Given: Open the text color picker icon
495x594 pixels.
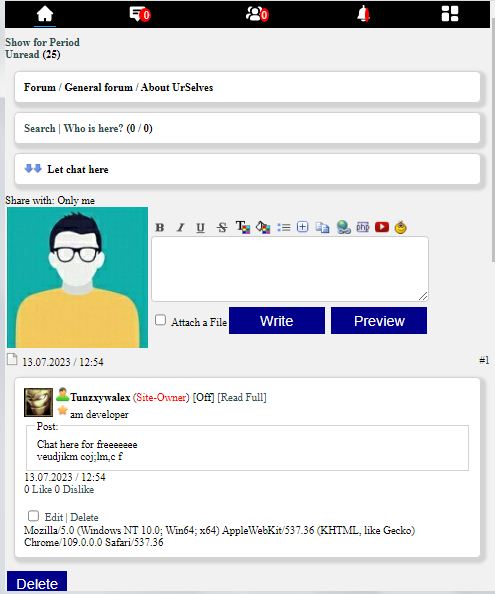Looking at the screenshot, I should (x=242, y=227).
